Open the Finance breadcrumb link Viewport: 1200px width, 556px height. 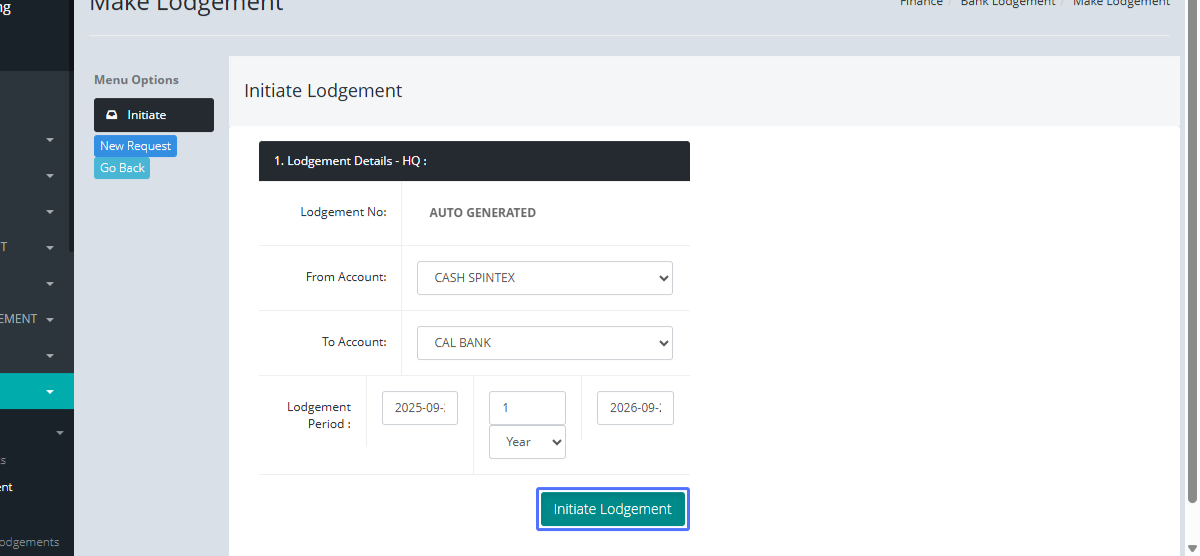(x=920, y=3)
